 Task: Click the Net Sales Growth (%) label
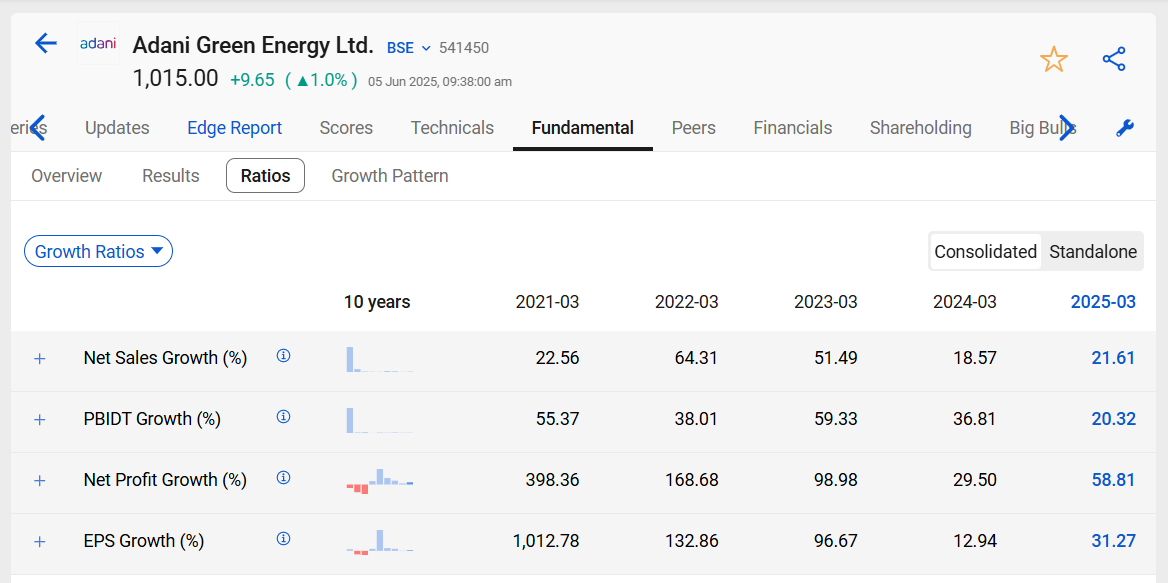[x=165, y=358]
